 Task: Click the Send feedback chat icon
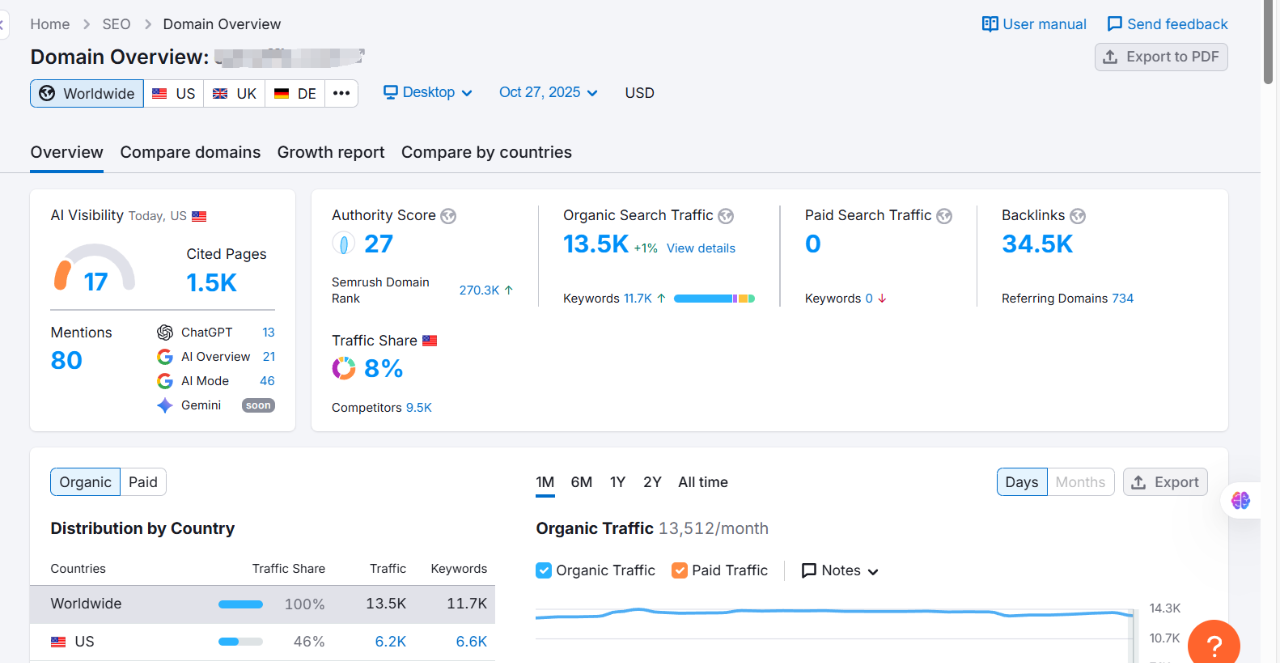1115,24
